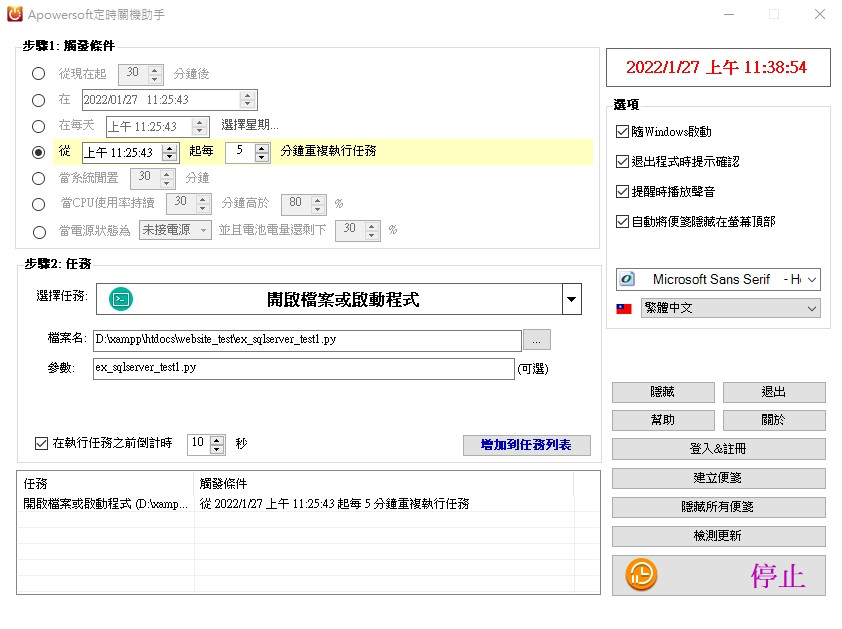Click the large '停止' stop button
Image resolution: width=842 pixels, height=629 pixels.
click(718, 575)
